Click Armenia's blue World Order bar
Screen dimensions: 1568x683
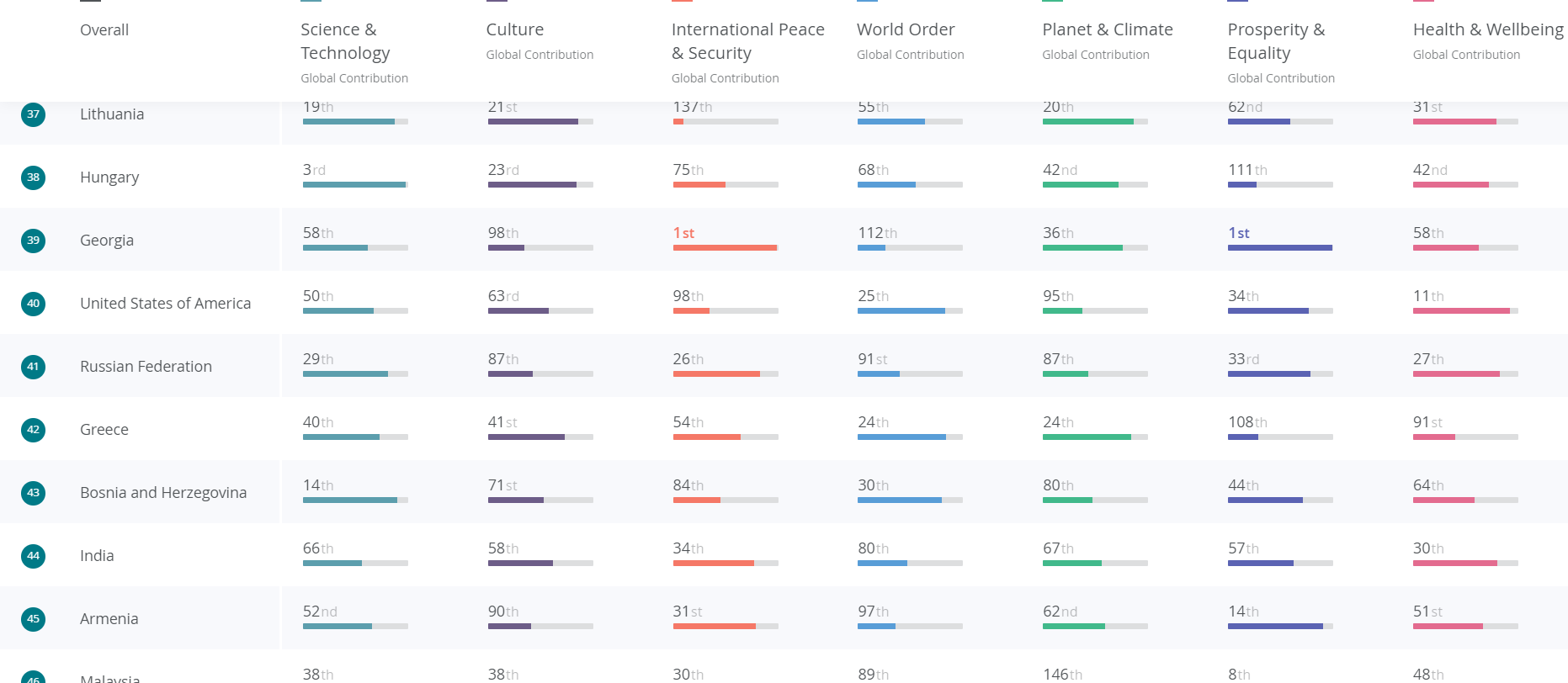pyautogui.click(x=910, y=627)
